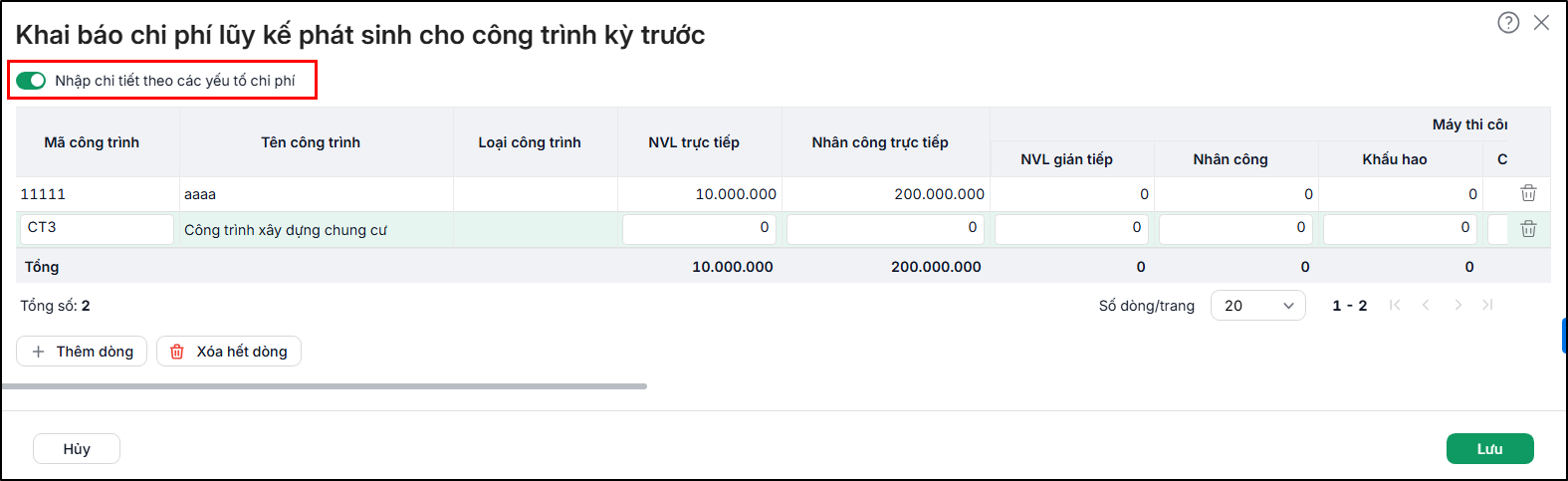This screenshot has height=481, width=1568.
Task: Jump to last page icon
Action: (1487, 305)
